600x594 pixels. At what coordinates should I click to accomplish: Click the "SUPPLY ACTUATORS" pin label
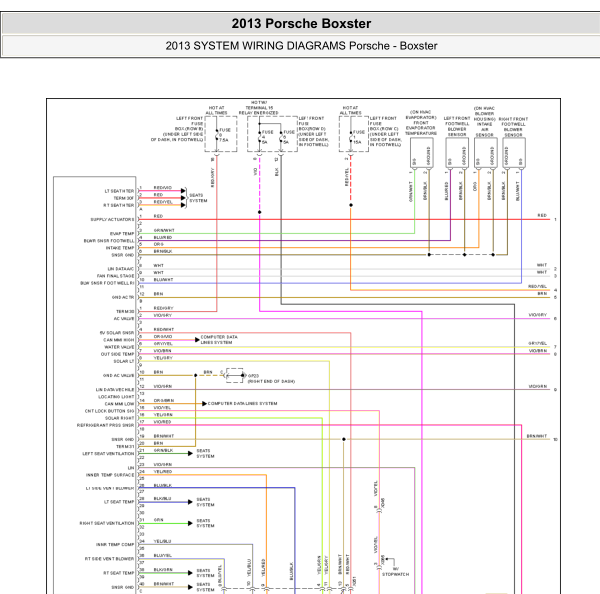(112, 220)
